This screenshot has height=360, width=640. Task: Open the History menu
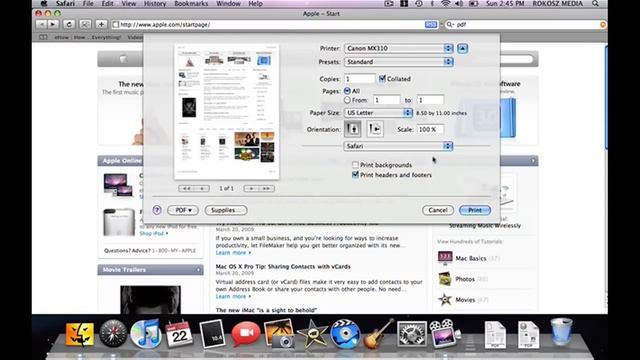click(x=155, y=4)
